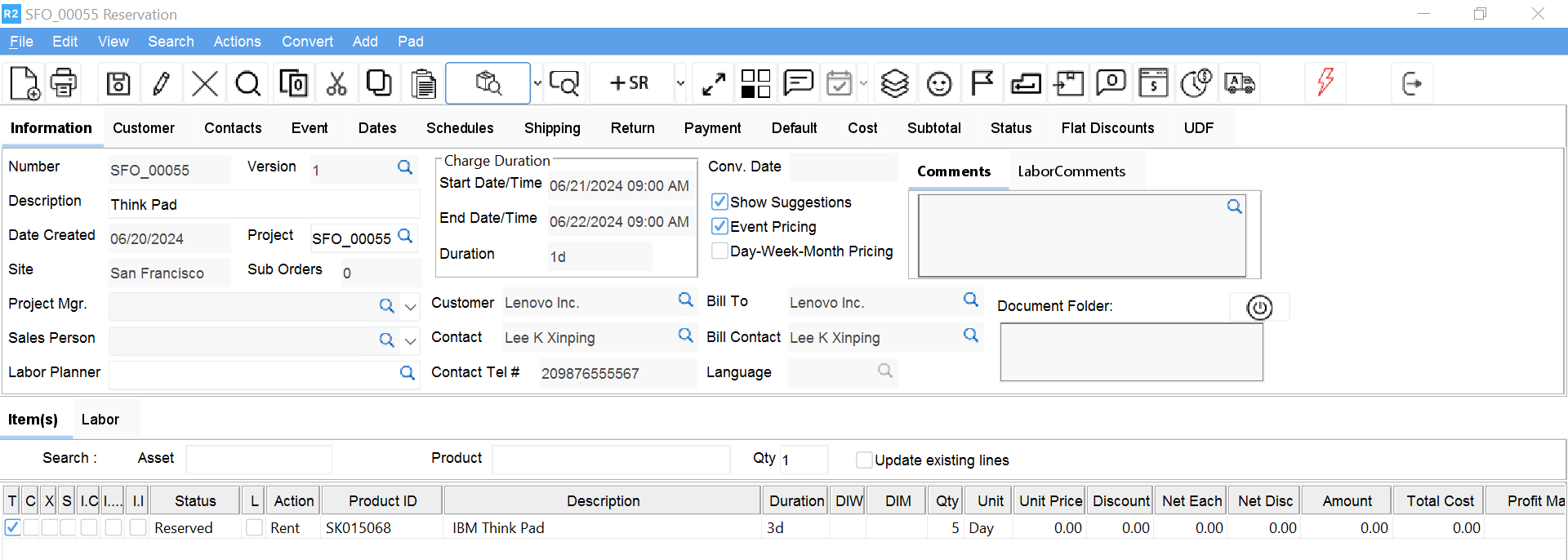Screen dimensions: 1568x560
Task: Open the dropdown arrow beside +SR button
Action: click(x=680, y=83)
